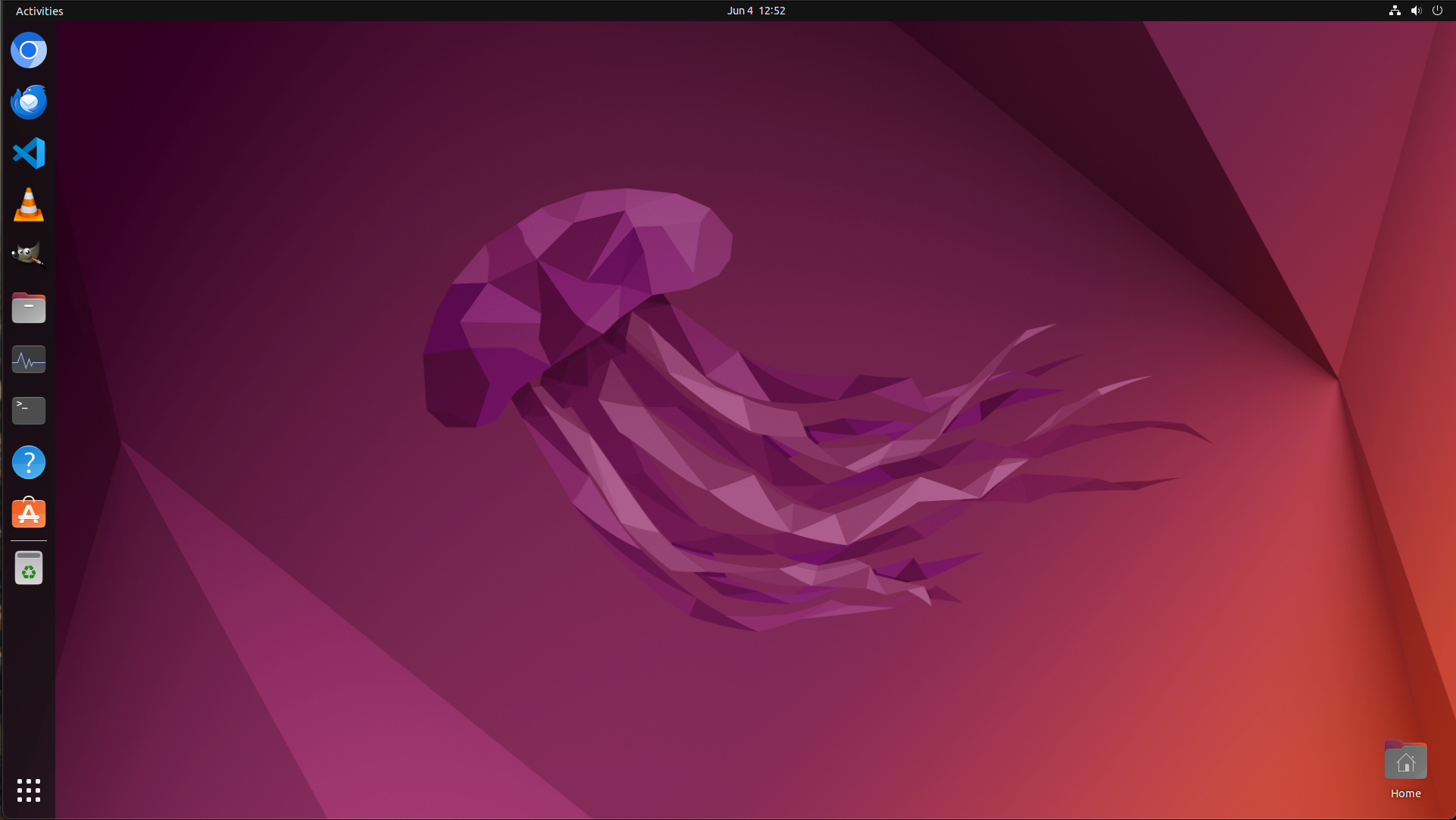The image size is (1456, 820).
Task: Open the Files application
Action: (28, 308)
